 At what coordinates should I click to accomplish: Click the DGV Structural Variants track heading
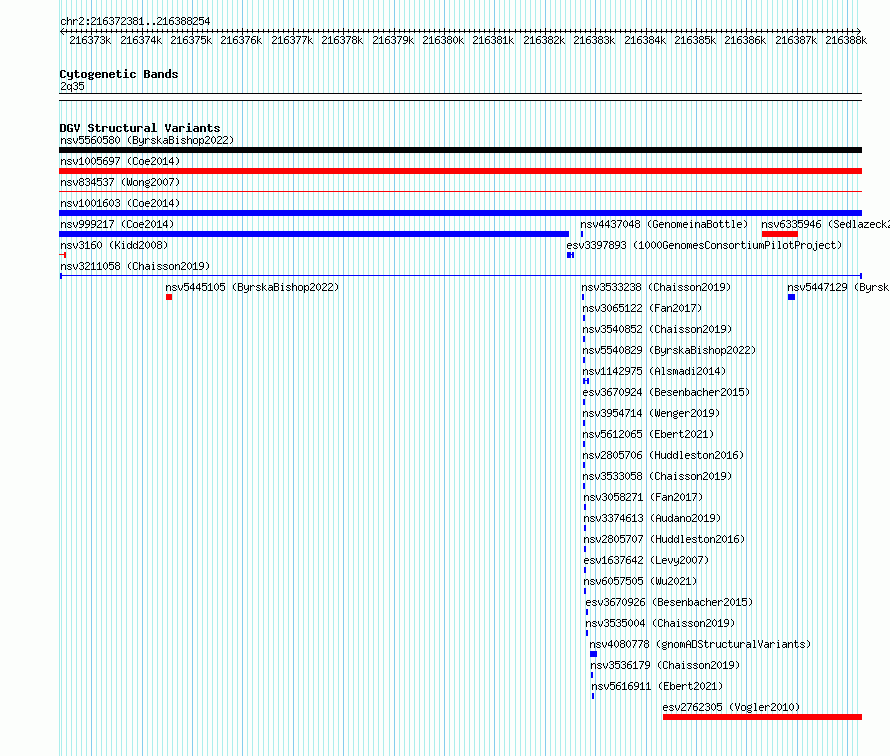click(x=140, y=128)
